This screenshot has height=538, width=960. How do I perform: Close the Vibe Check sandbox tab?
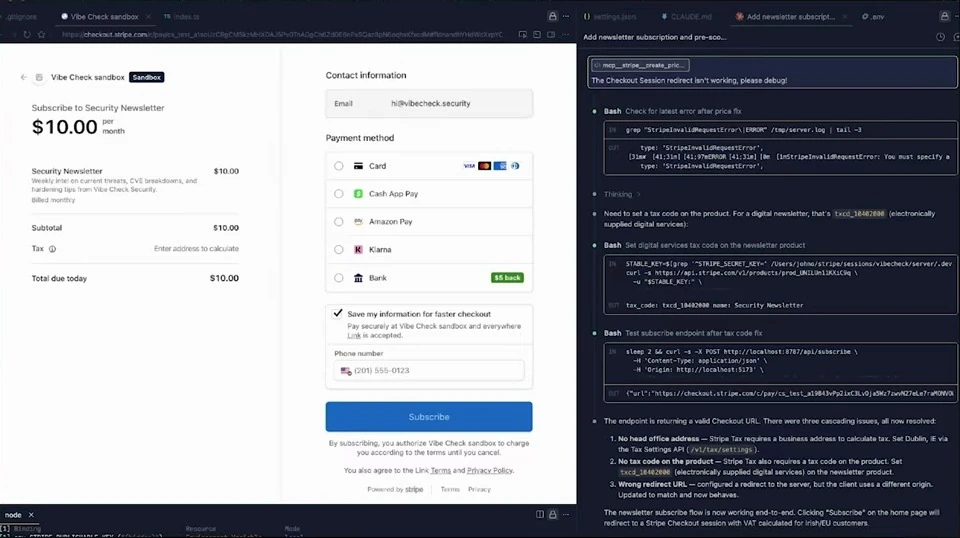coord(148,17)
